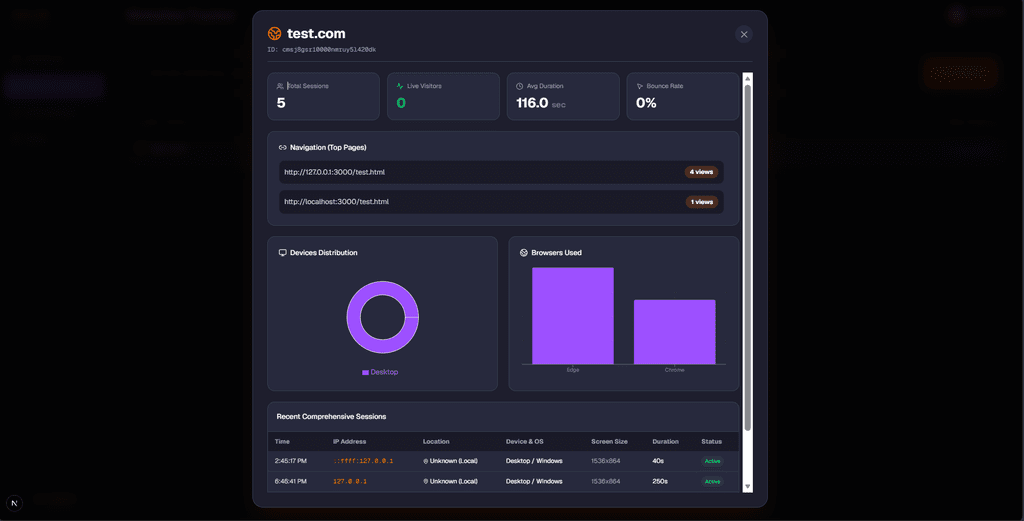Click the Bounce Rate cursor icon
The width and height of the screenshot is (1024, 521).
(639, 86)
